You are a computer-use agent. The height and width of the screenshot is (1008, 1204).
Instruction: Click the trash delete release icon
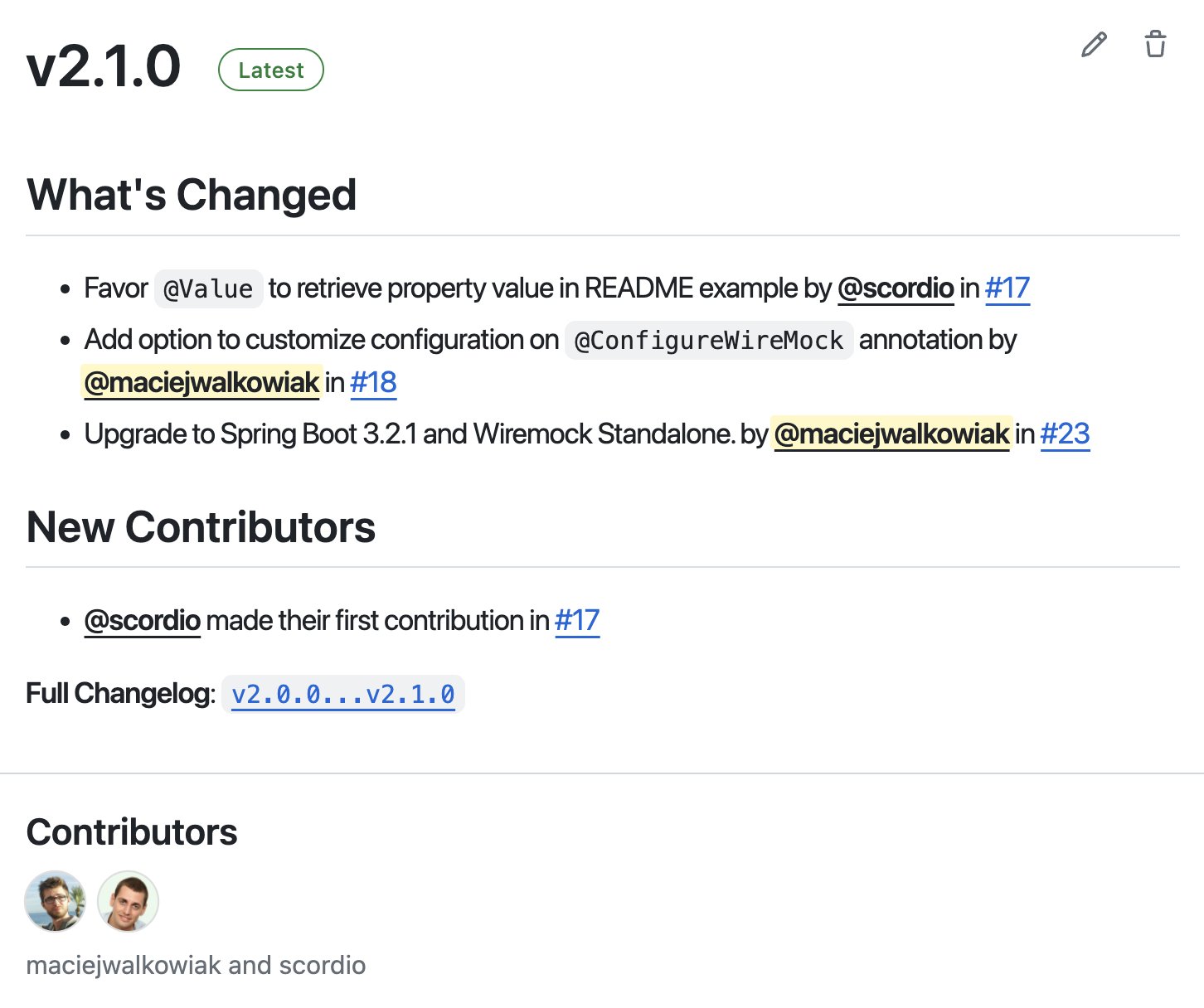(1155, 45)
